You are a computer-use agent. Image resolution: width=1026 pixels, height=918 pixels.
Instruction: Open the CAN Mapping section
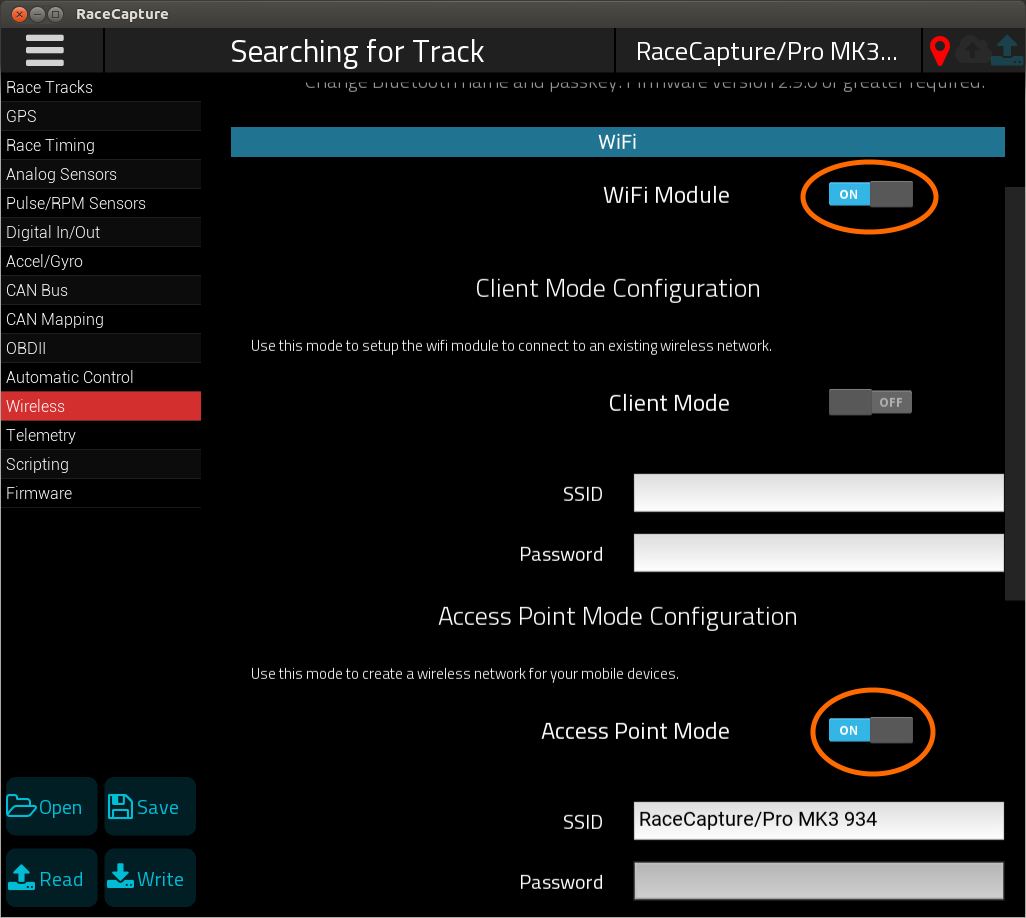[101, 319]
